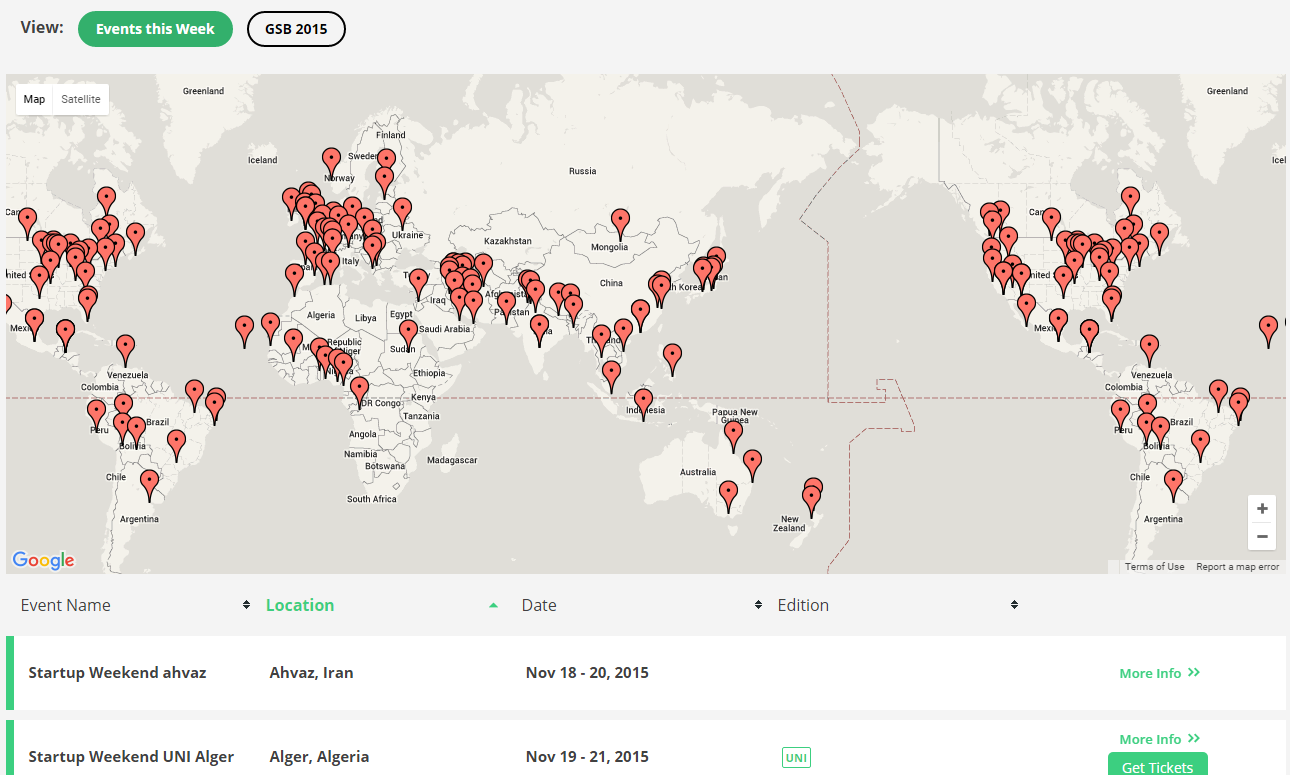This screenshot has width=1290, height=775.
Task: Select the pin over Papua New Guinea
Action: tap(733, 434)
